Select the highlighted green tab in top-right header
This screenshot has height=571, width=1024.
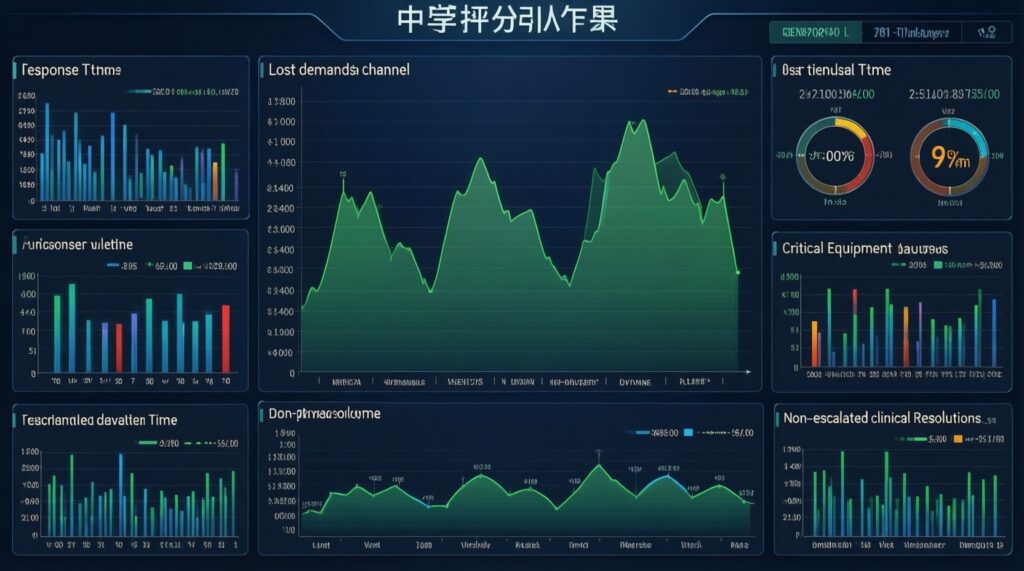tap(814, 33)
